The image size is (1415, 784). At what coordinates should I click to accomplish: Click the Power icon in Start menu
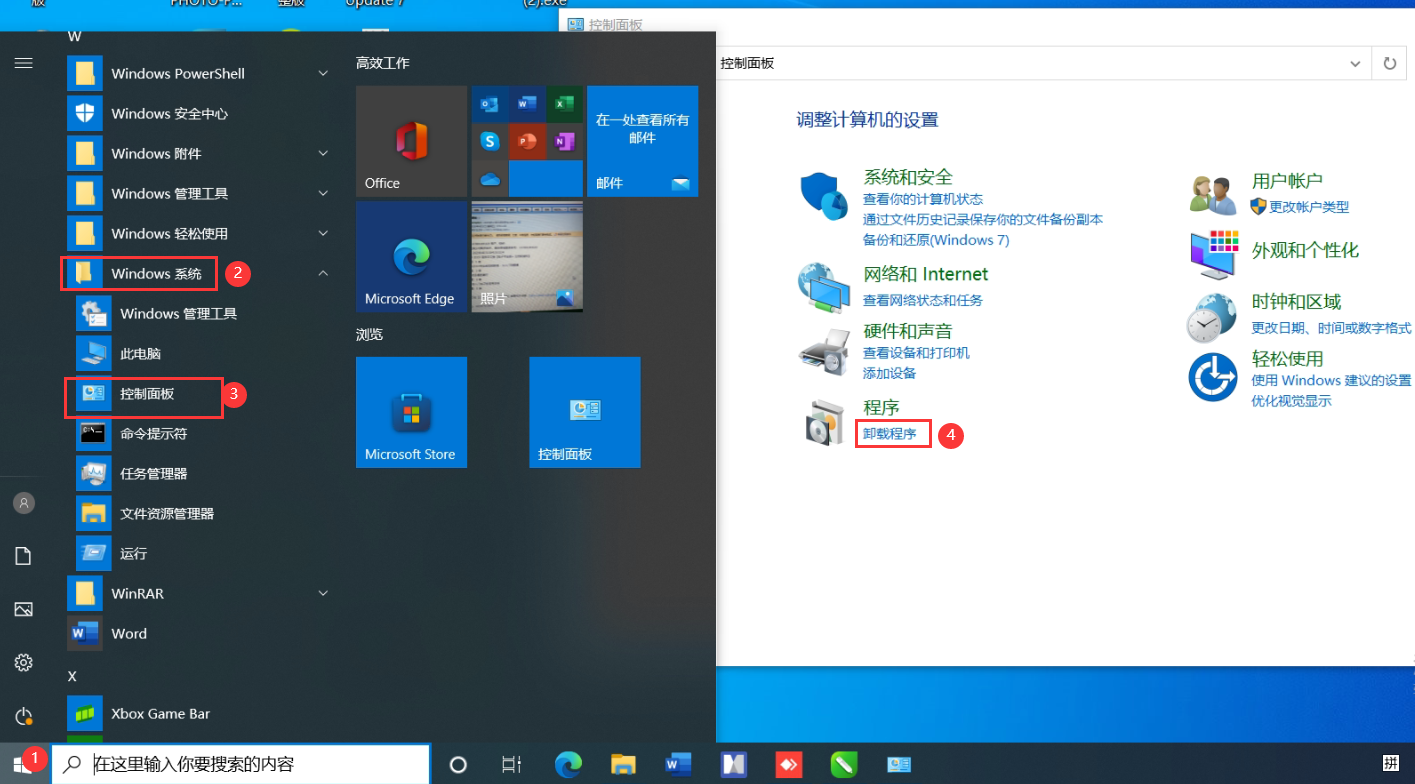coord(24,716)
